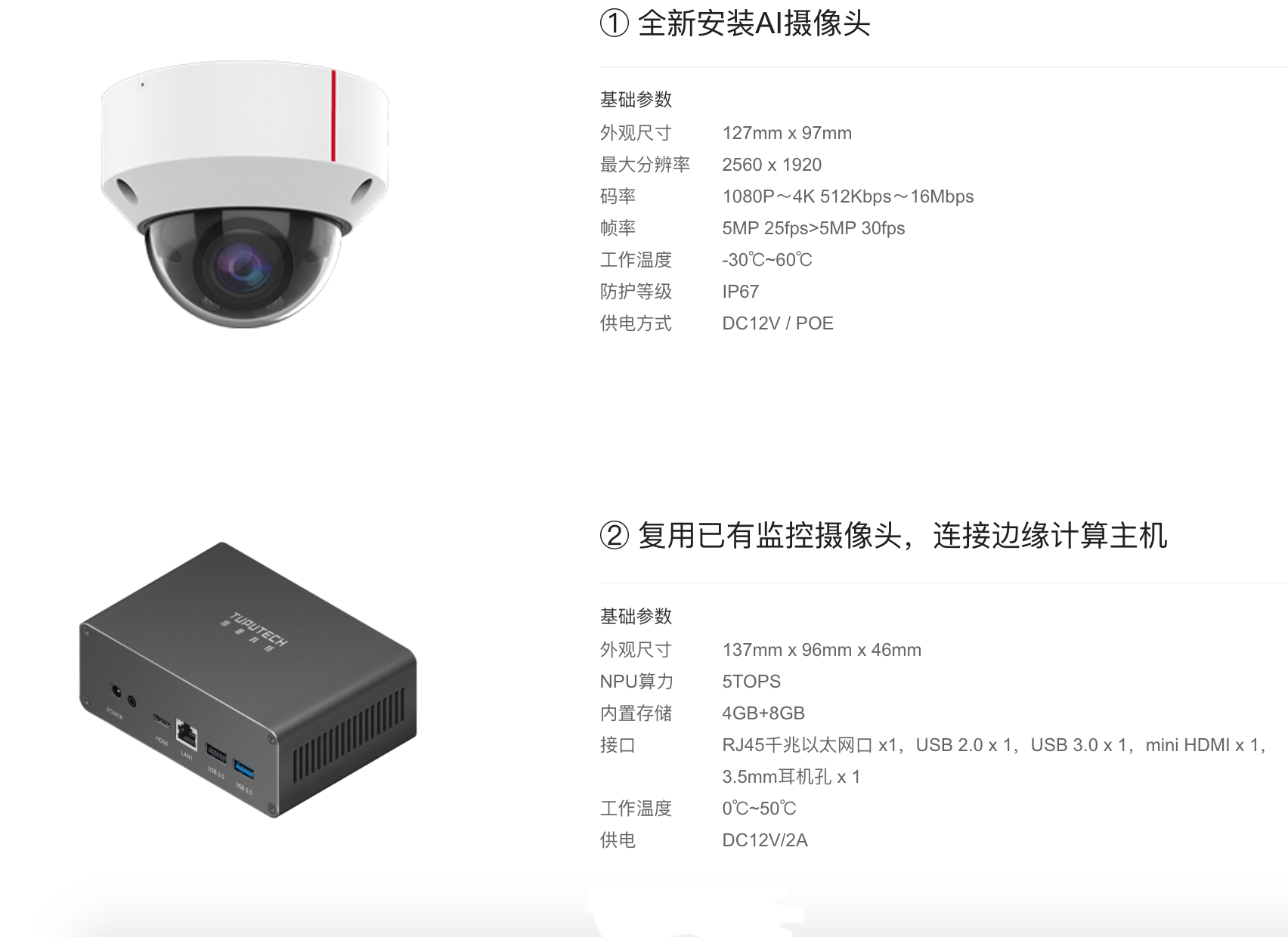Click the 2560 x 1920 resolution value
Image resolution: width=1288 pixels, height=937 pixels.
(x=772, y=165)
